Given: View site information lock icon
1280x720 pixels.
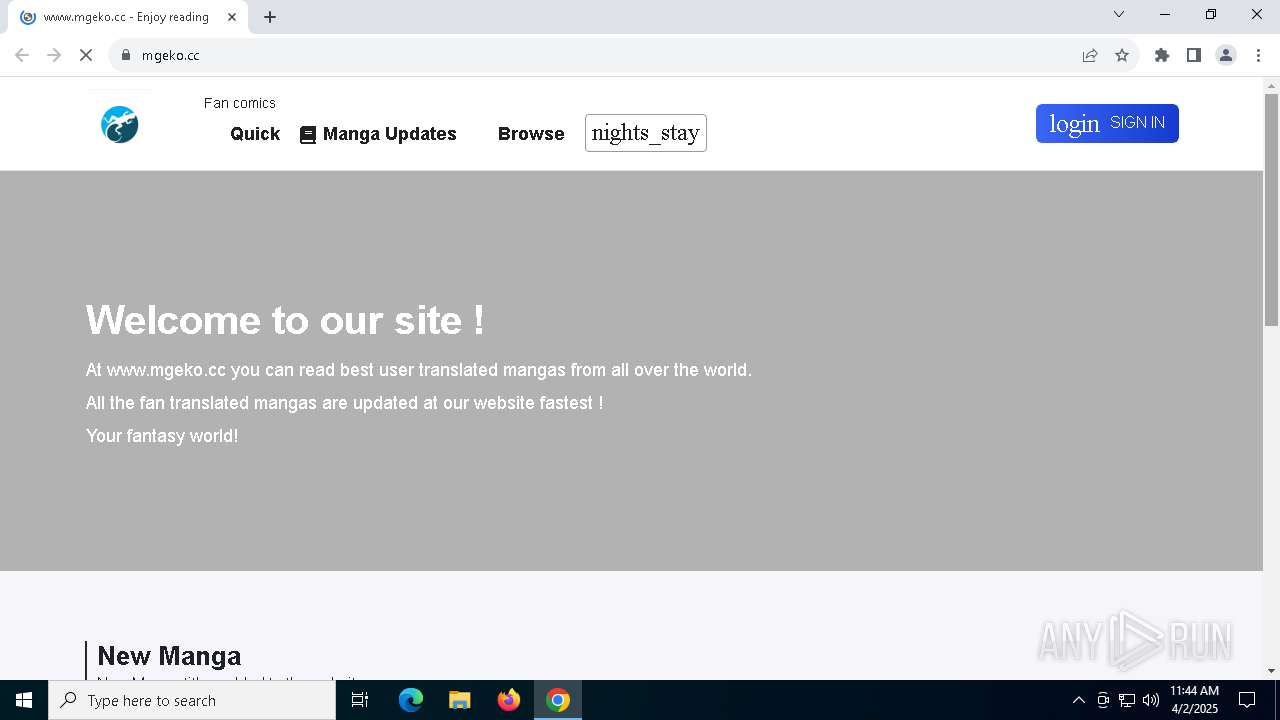Looking at the screenshot, I should tap(126, 55).
